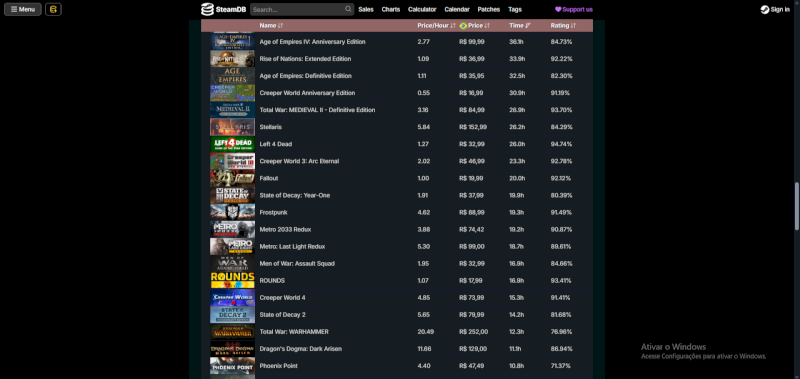Open Metro 2033 Redux thumbnail

click(233, 230)
